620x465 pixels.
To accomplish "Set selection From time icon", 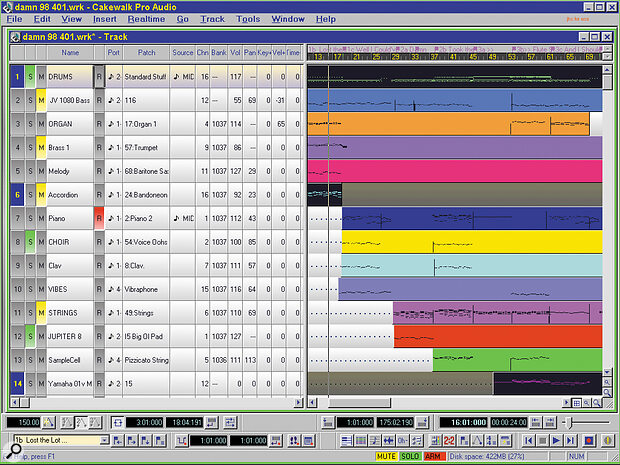I will 328,422.
